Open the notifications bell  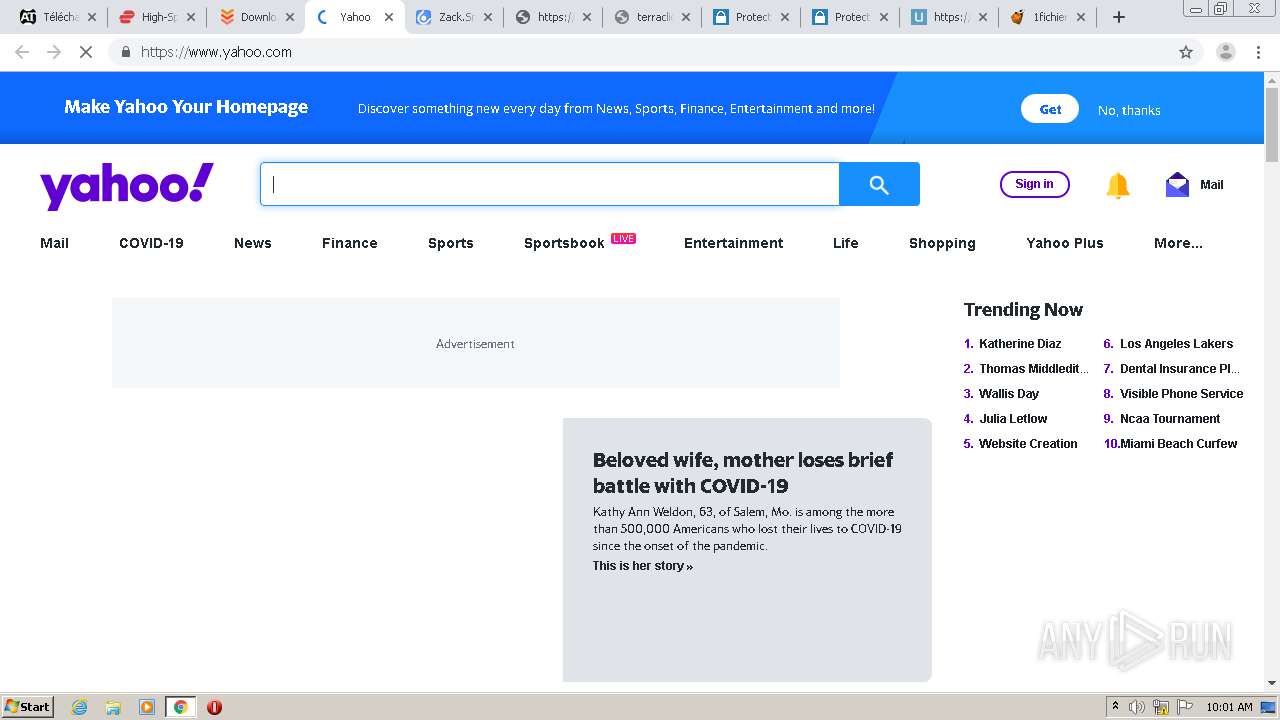click(1118, 185)
